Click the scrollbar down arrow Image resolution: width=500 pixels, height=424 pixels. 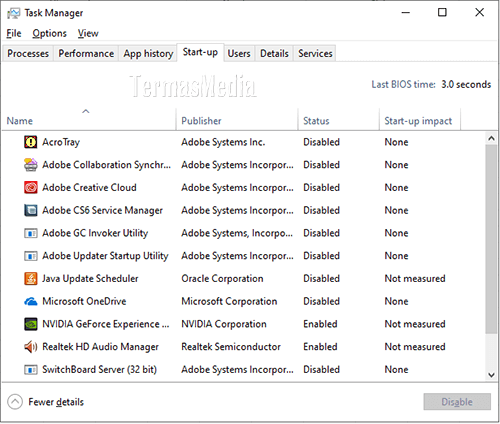coord(491,374)
